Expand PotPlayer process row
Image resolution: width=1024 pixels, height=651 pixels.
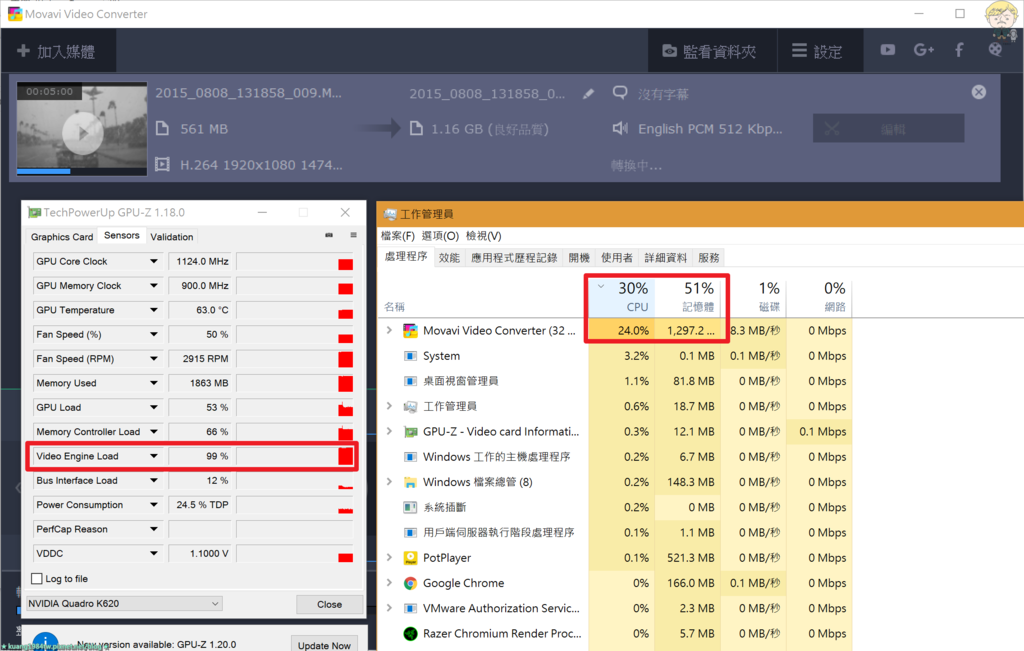pyautogui.click(x=389, y=557)
